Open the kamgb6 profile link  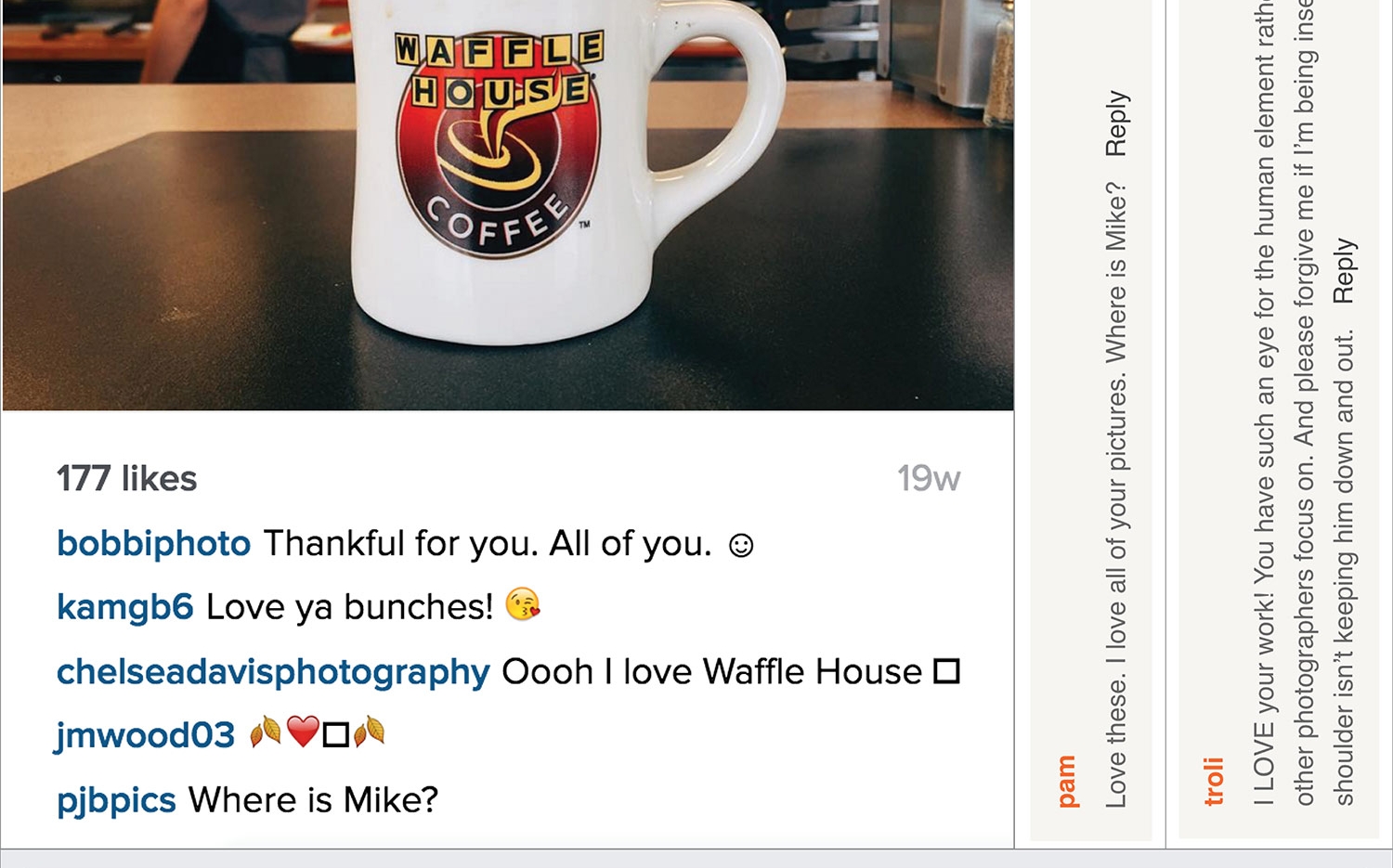pyautogui.click(x=124, y=607)
